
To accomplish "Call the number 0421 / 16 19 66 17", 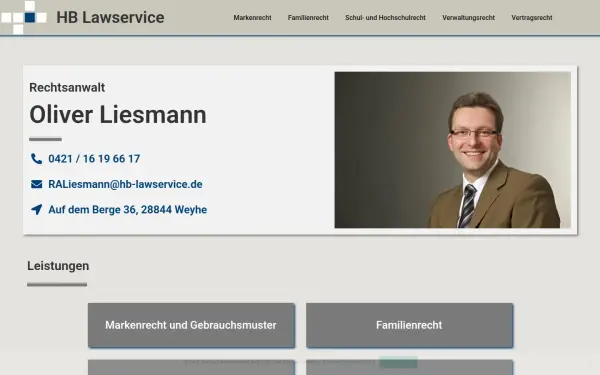I will (x=94, y=159).
